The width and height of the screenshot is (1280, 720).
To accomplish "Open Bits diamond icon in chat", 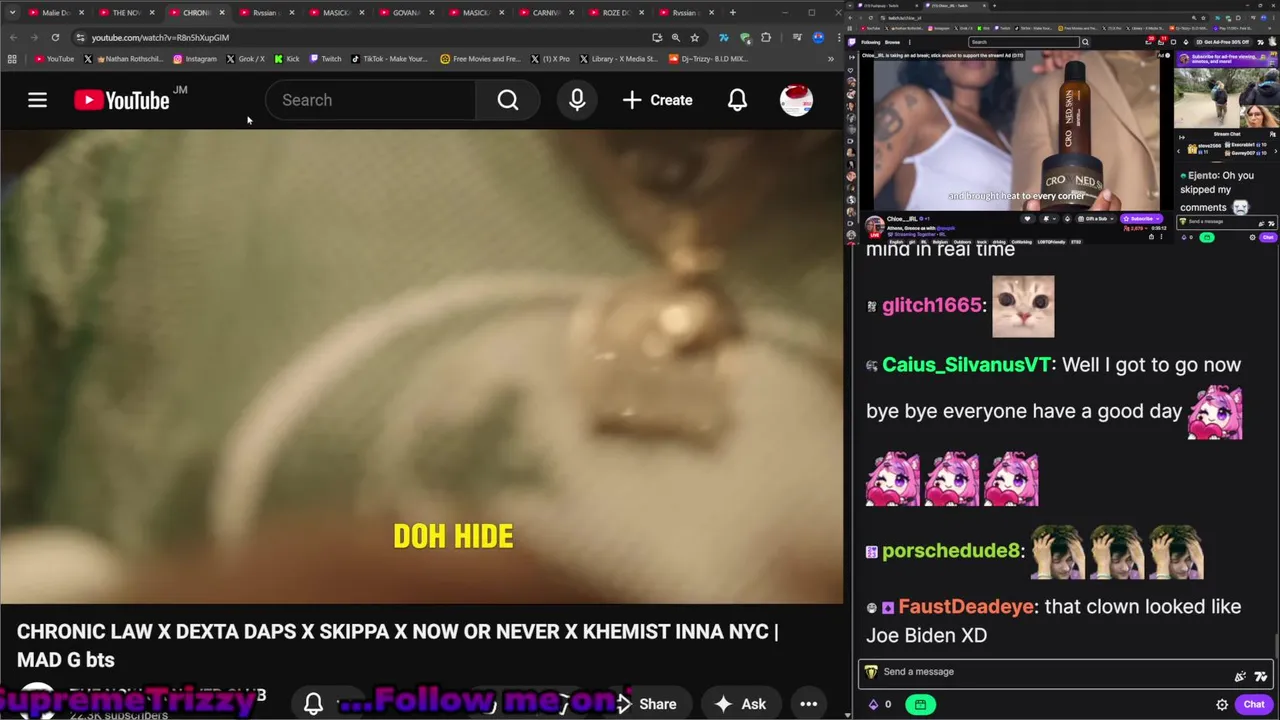I will (x=873, y=704).
